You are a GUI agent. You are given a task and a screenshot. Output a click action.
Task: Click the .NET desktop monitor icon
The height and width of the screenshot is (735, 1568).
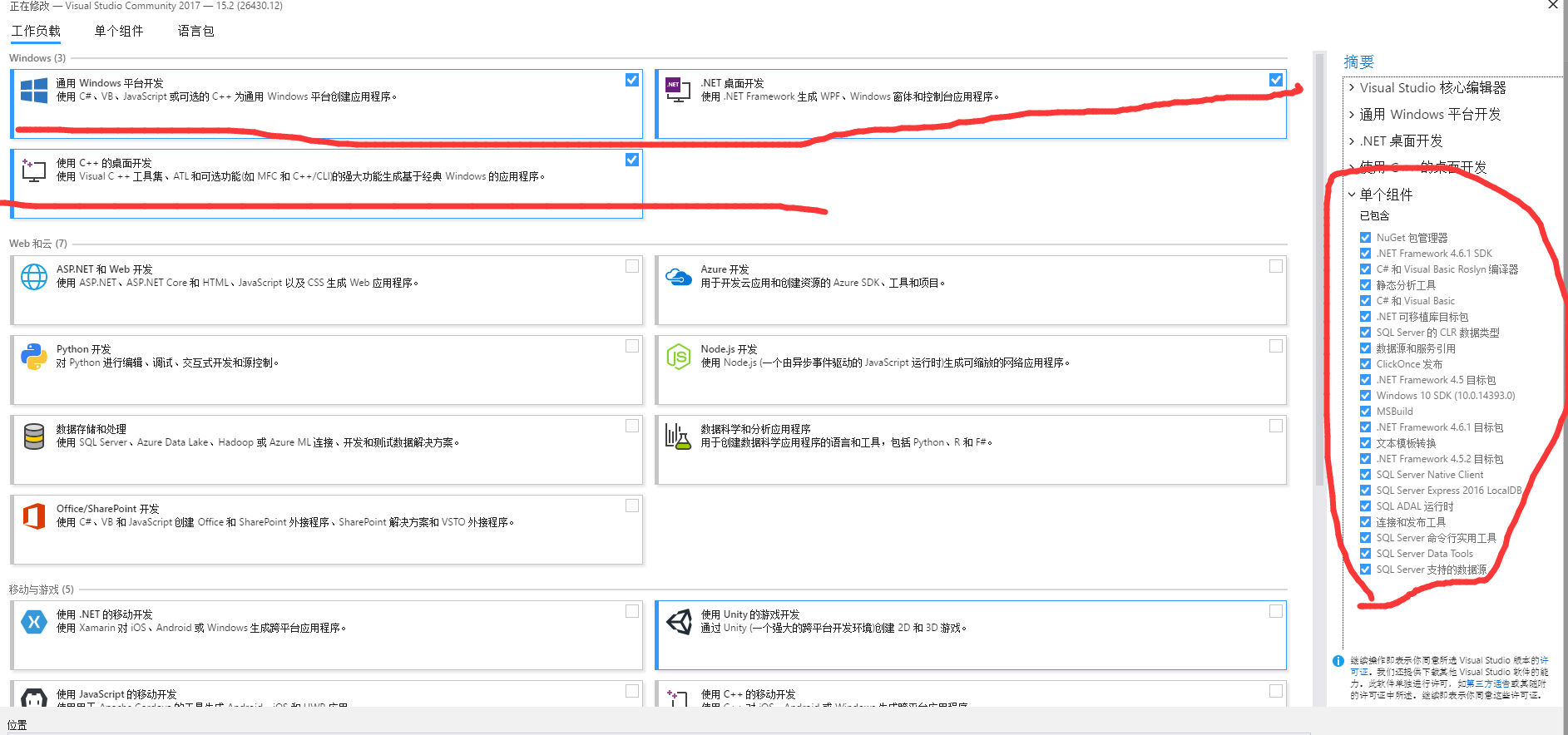pyautogui.click(x=678, y=88)
